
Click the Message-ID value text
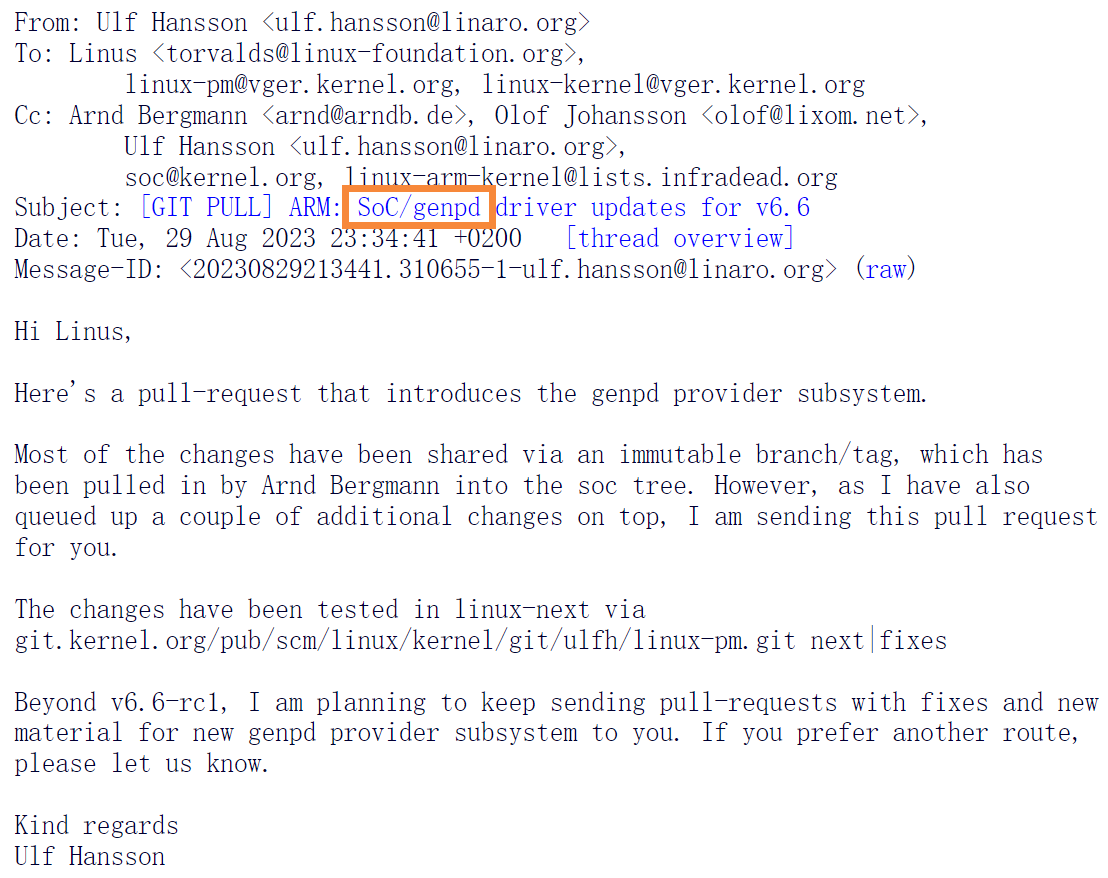tap(508, 269)
